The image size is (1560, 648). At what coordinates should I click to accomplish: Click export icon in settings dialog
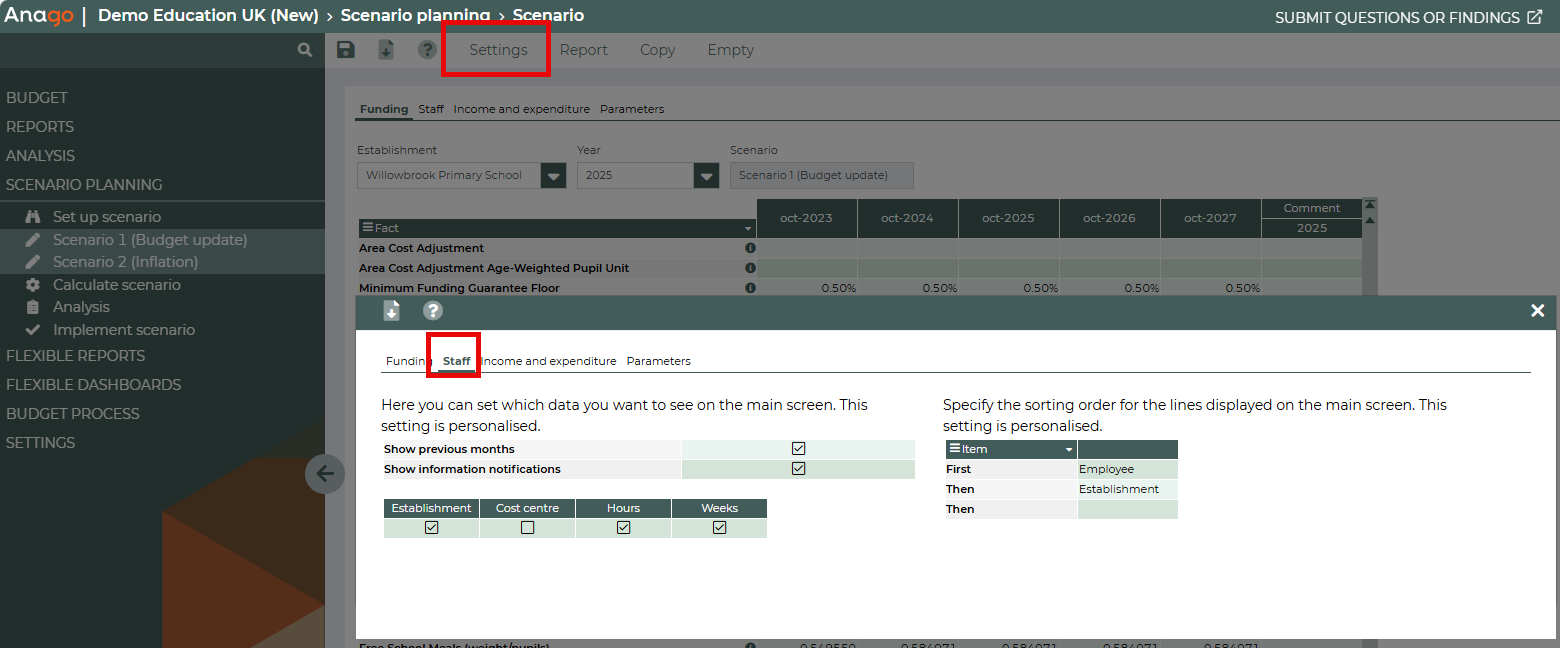[392, 311]
